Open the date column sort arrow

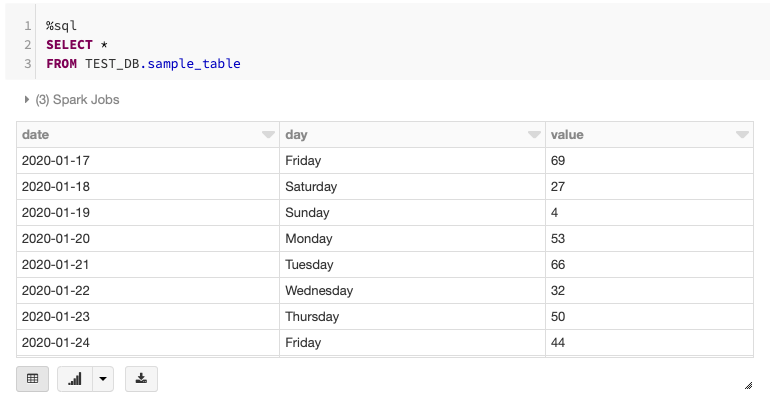tap(268, 135)
